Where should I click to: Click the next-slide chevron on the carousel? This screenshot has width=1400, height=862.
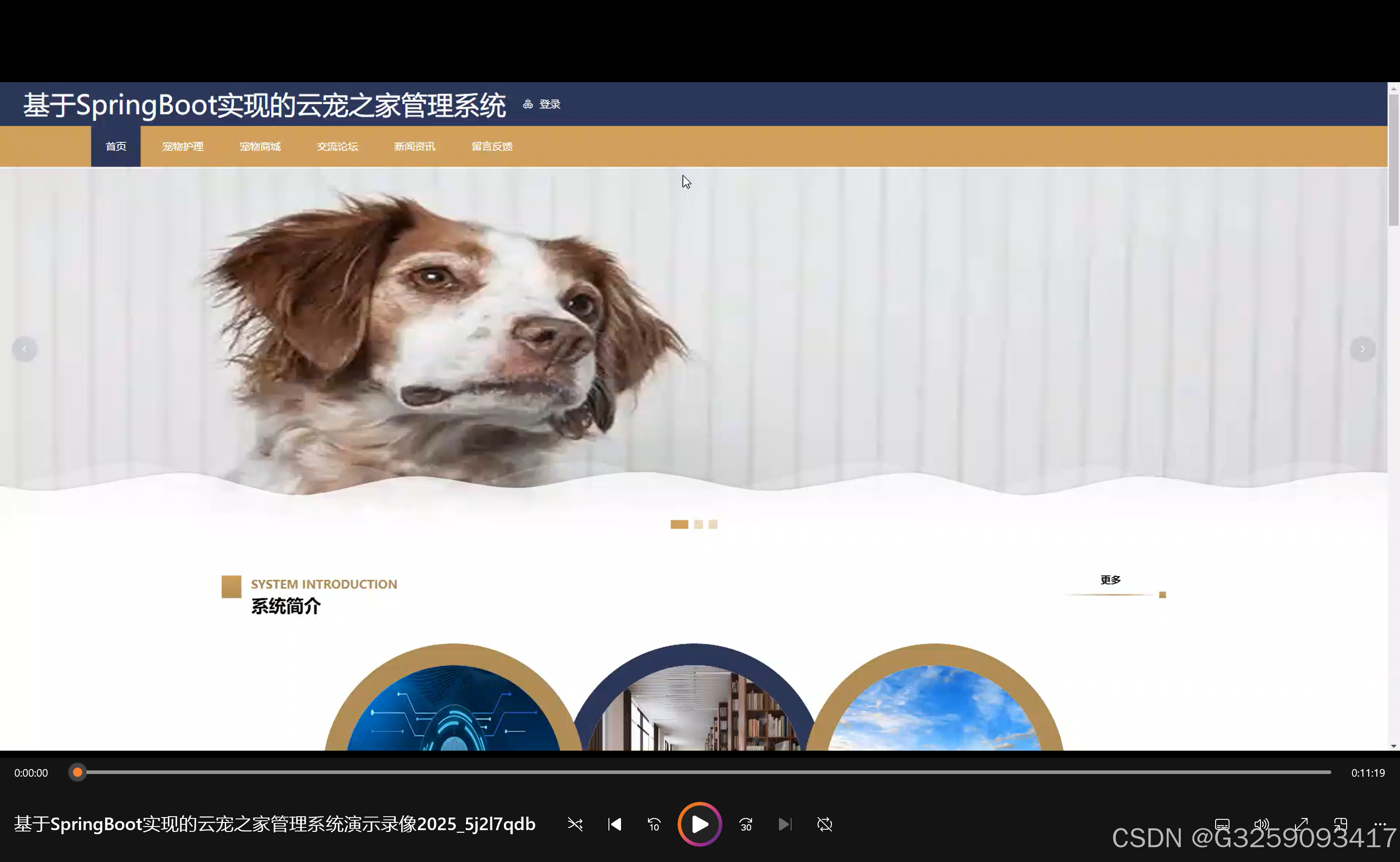[x=1362, y=348]
